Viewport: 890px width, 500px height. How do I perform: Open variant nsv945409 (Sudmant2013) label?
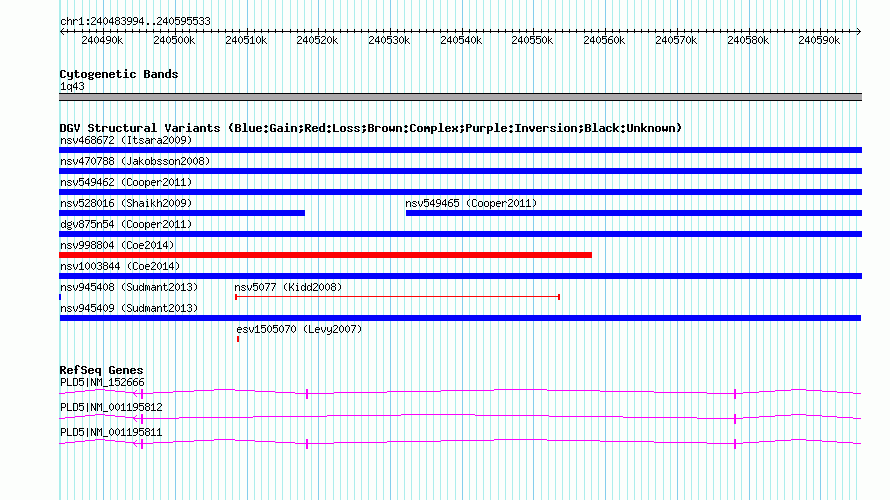[x=129, y=308]
